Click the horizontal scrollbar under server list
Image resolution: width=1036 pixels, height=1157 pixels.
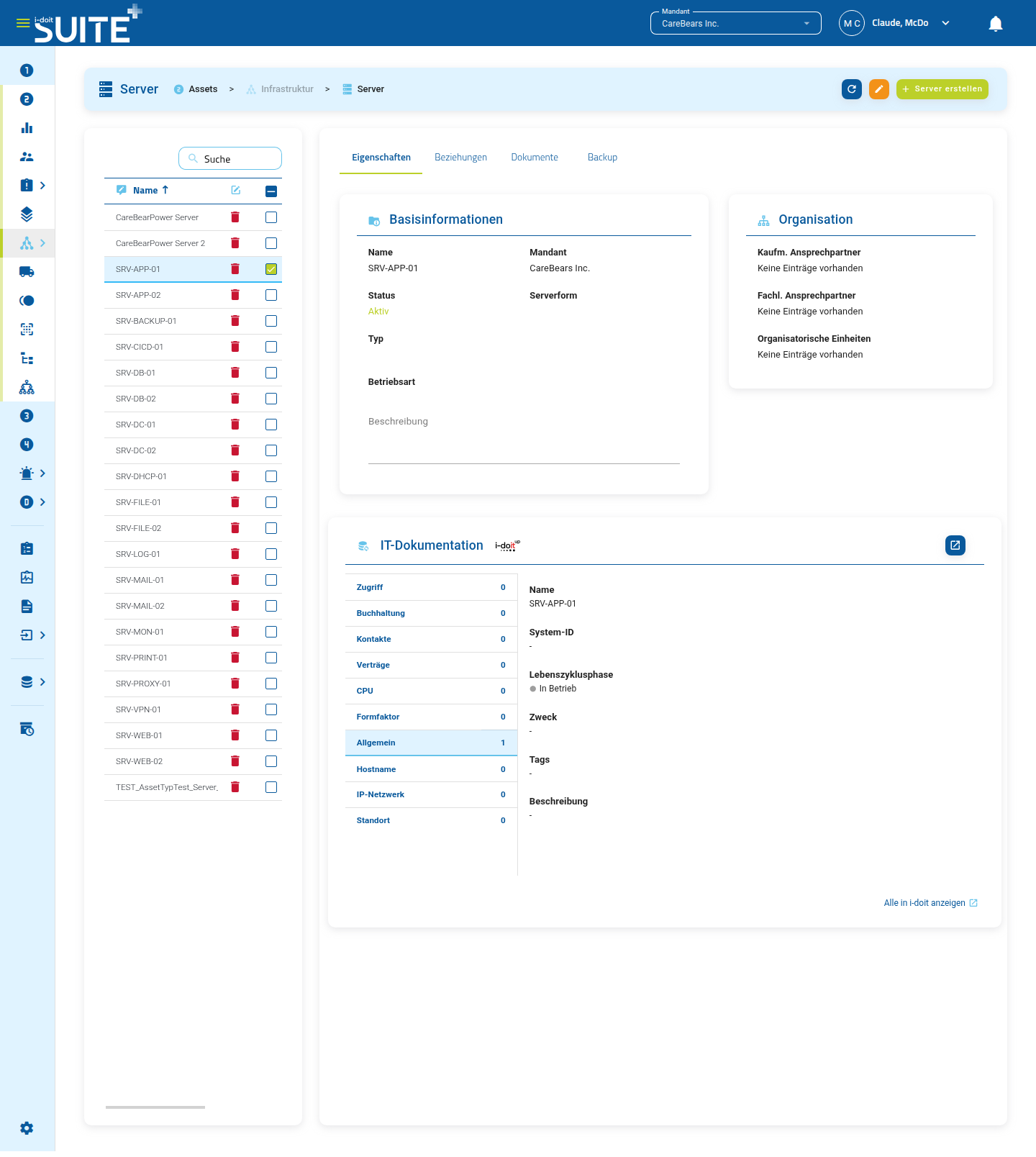(155, 1107)
